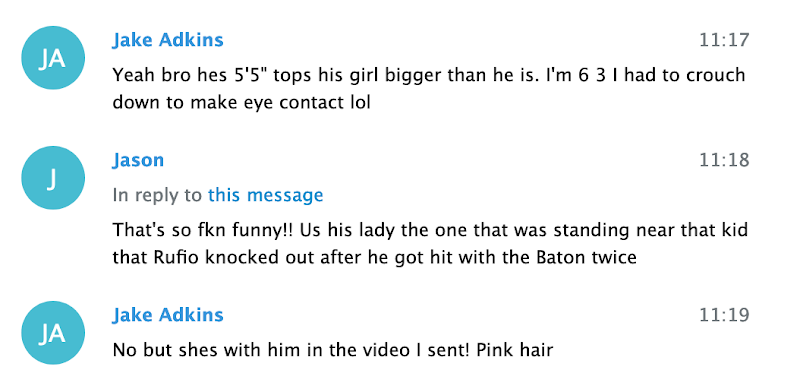Image resolution: width=800 pixels, height=389 pixels.
Task: Click the text "down to make eye contact lol"
Action: pos(241,103)
